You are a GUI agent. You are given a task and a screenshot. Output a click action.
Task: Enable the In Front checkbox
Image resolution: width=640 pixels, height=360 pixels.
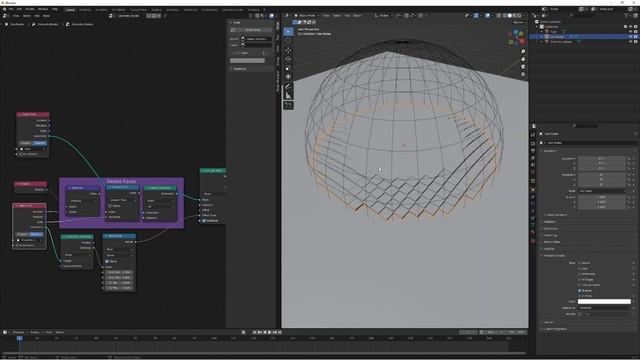(580, 296)
